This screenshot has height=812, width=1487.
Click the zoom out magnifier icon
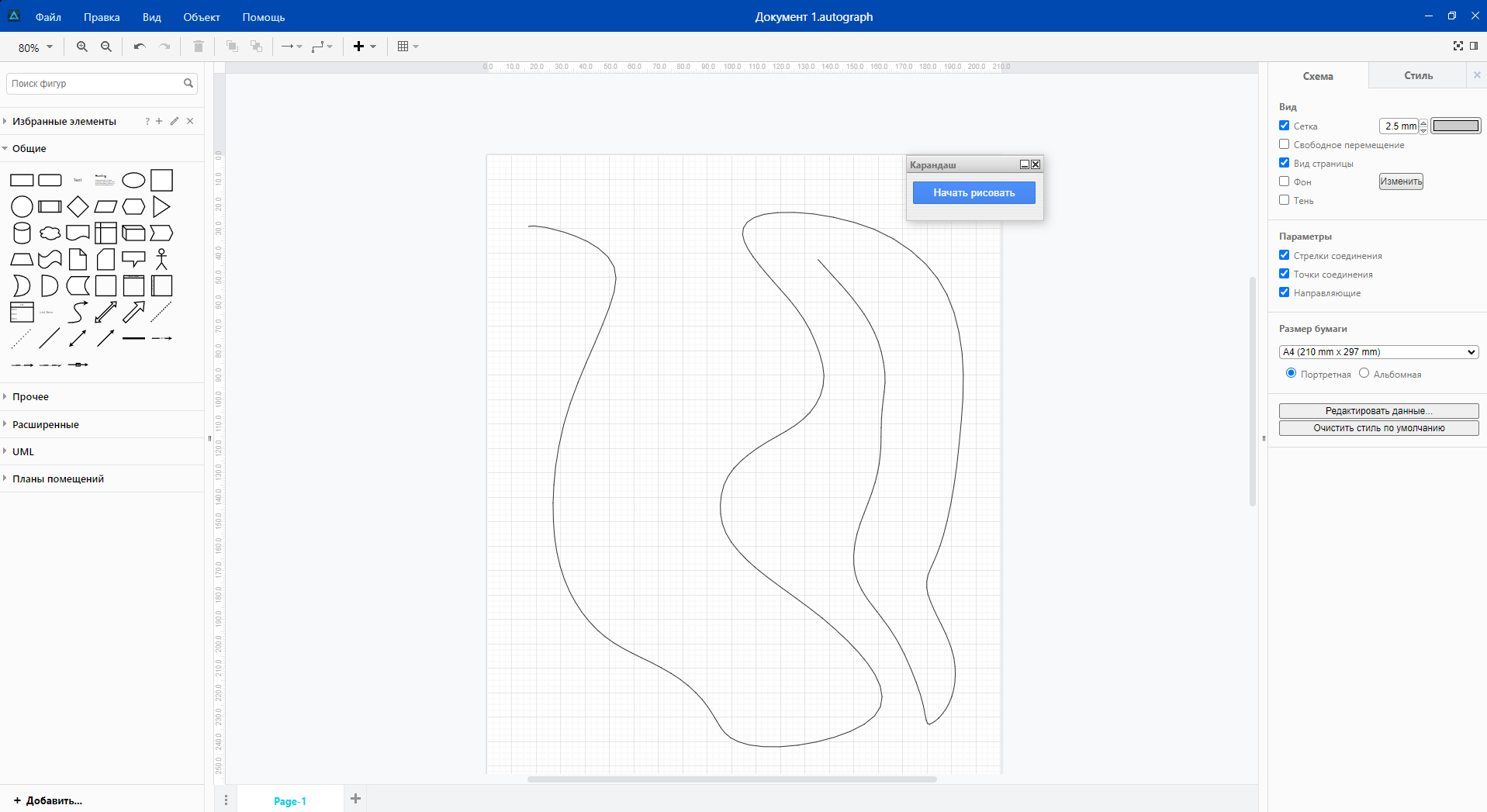(x=106, y=47)
